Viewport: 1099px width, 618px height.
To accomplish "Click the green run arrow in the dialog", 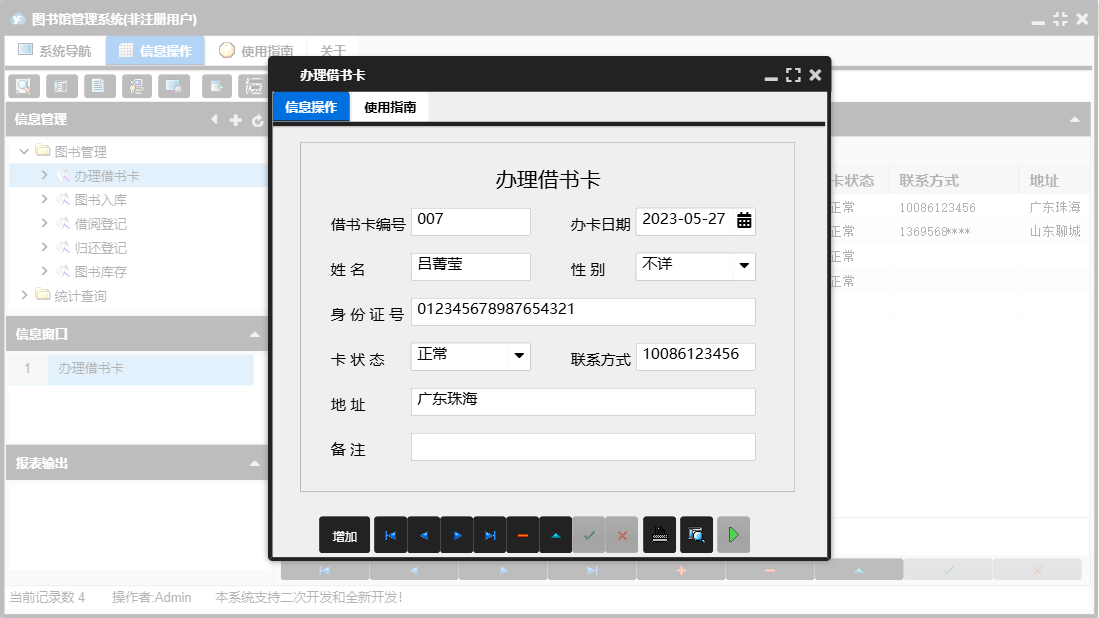I will point(733,534).
